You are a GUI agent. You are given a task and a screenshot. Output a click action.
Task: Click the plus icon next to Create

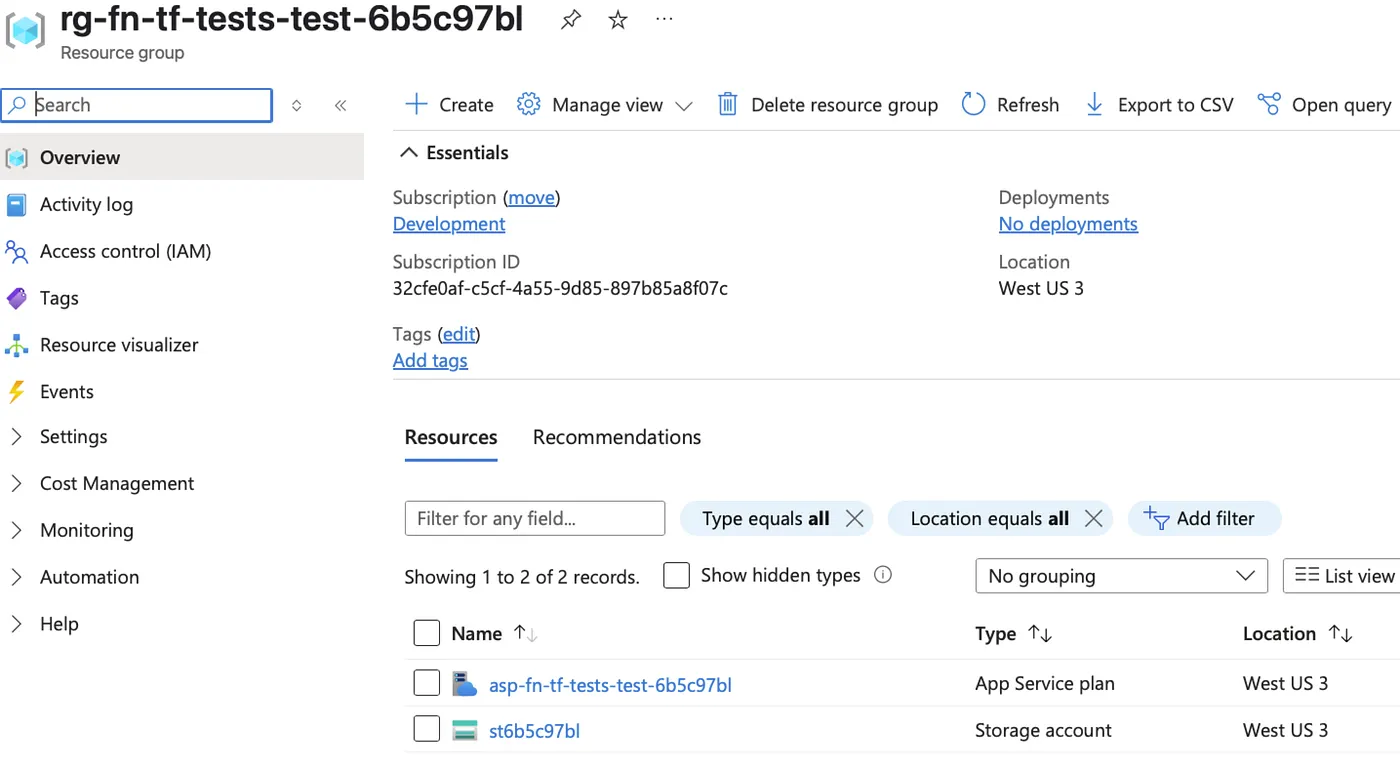(x=416, y=104)
